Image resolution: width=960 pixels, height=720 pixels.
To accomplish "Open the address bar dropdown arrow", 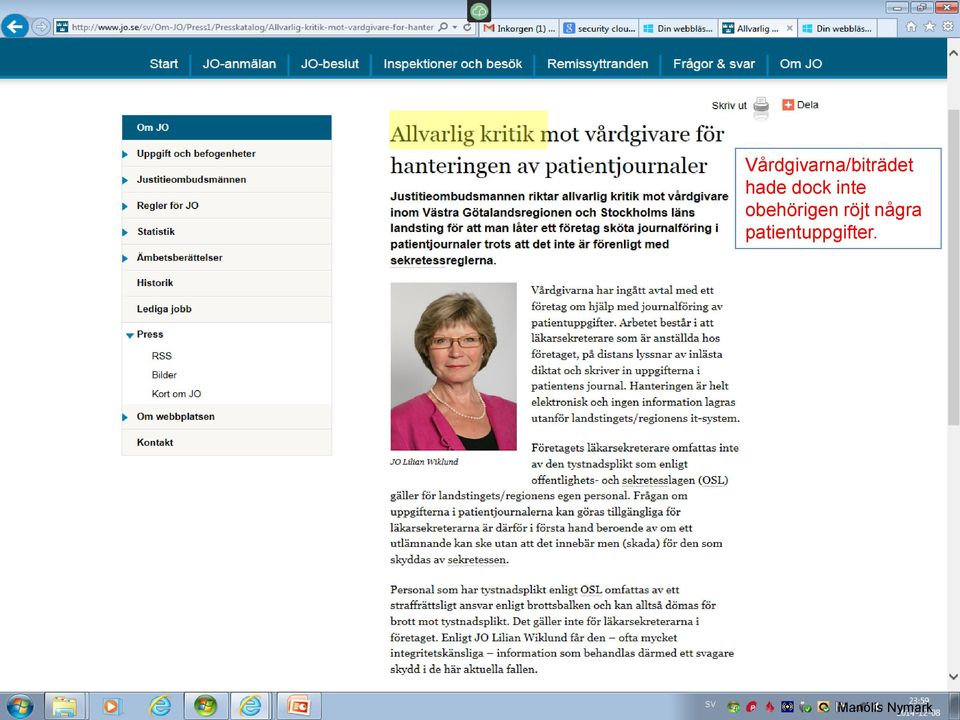I will coord(455,28).
